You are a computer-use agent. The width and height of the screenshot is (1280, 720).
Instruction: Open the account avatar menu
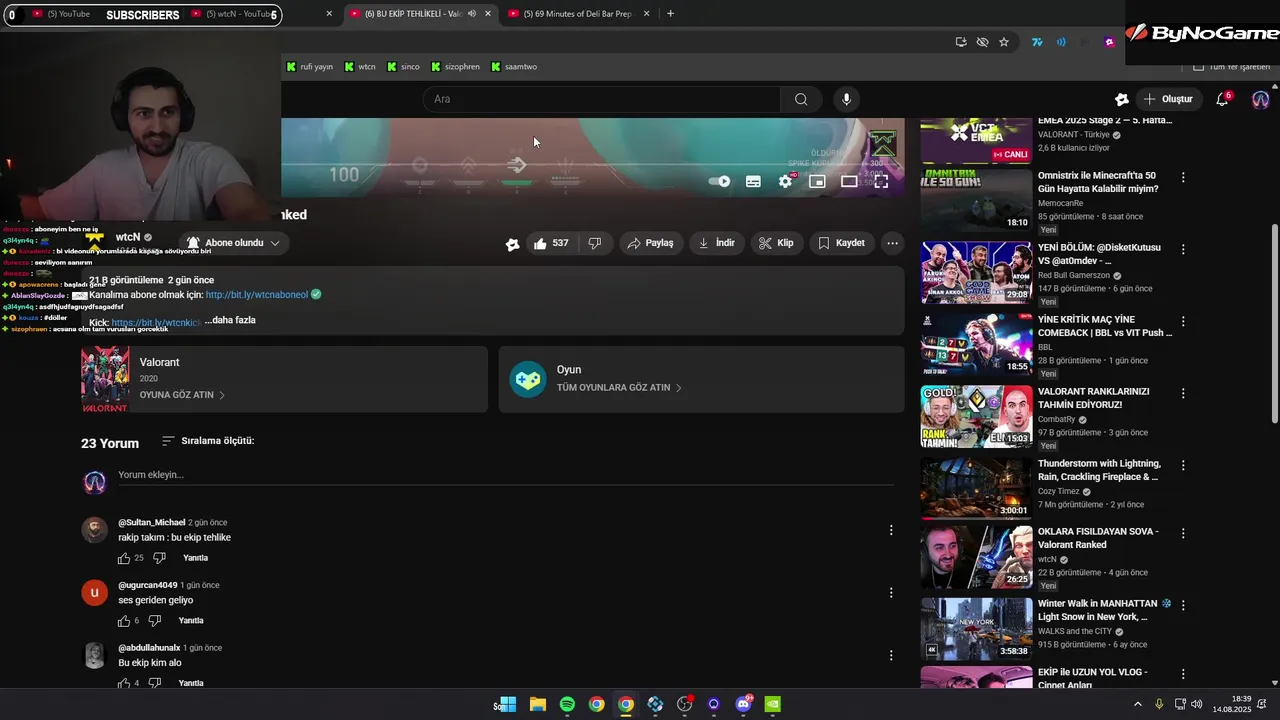pos(1260,99)
